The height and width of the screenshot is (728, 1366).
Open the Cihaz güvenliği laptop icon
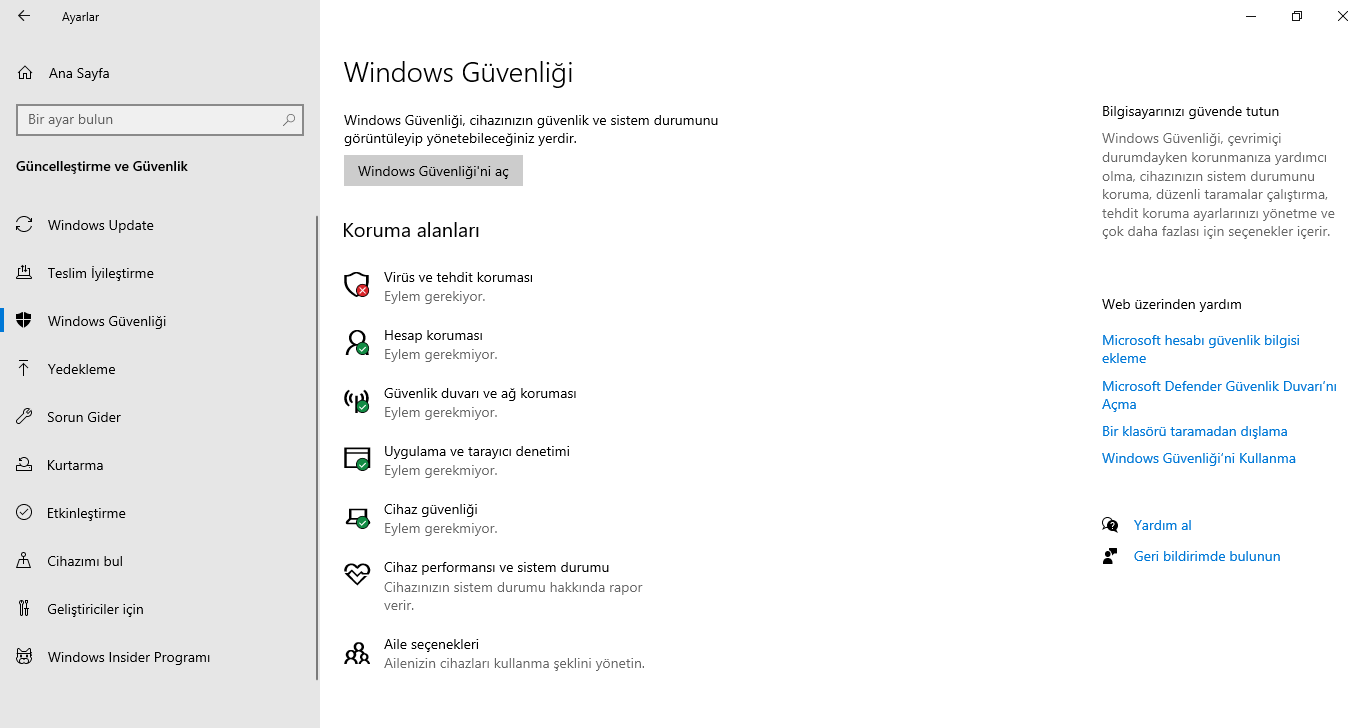(x=357, y=517)
